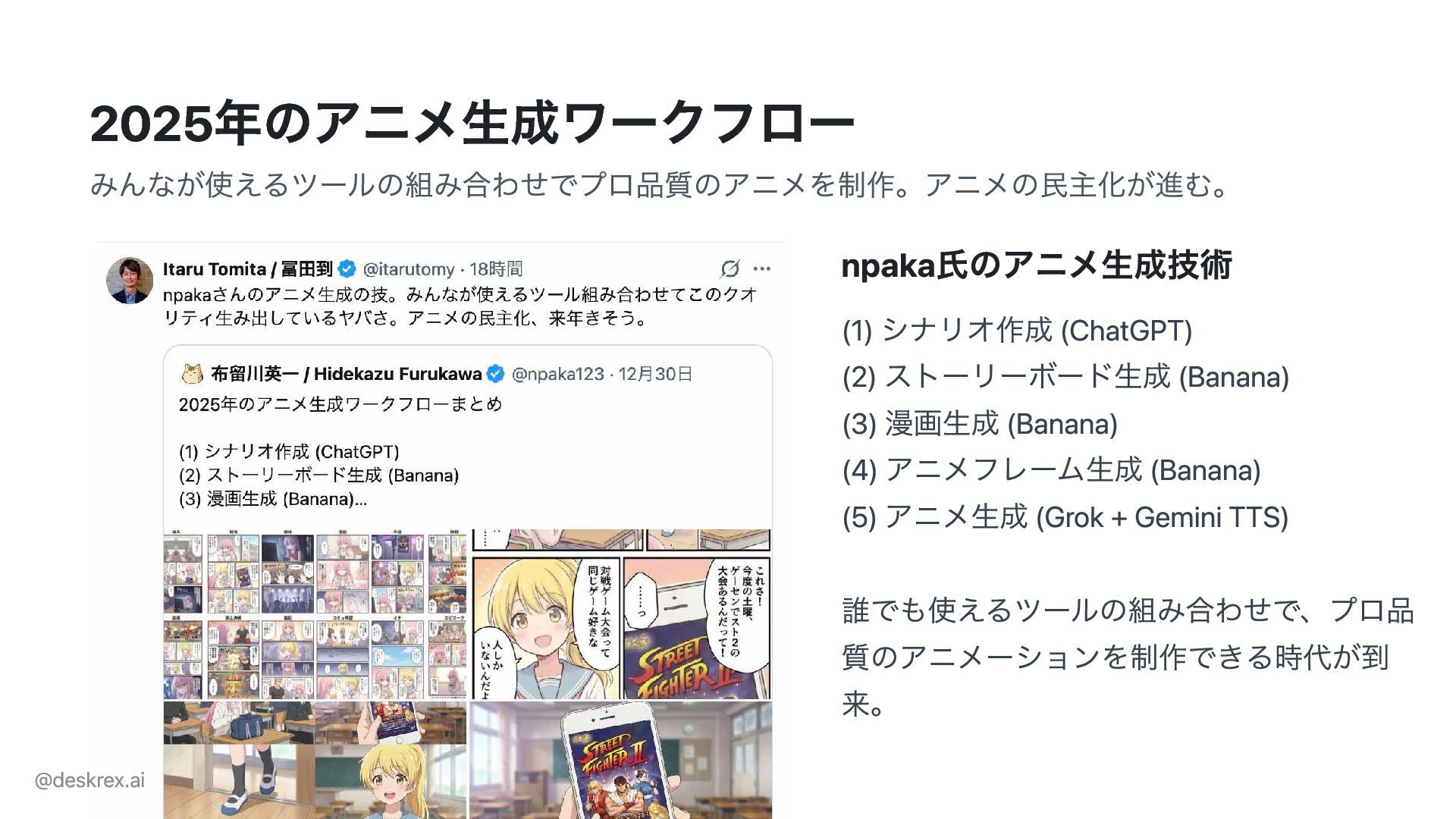This screenshot has width=1456, height=819.
Task: Click the npaka氏のアニメ生成技術 heading
Action: tap(1037, 265)
